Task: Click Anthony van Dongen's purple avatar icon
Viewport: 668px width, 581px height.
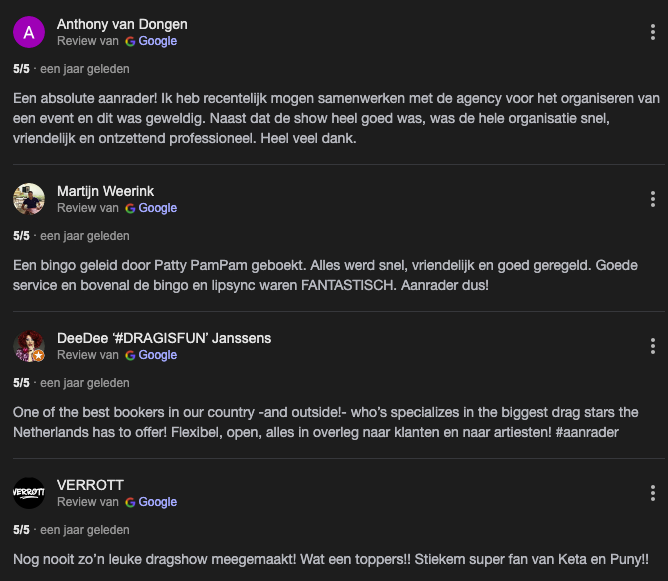Action: (x=29, y=32)
